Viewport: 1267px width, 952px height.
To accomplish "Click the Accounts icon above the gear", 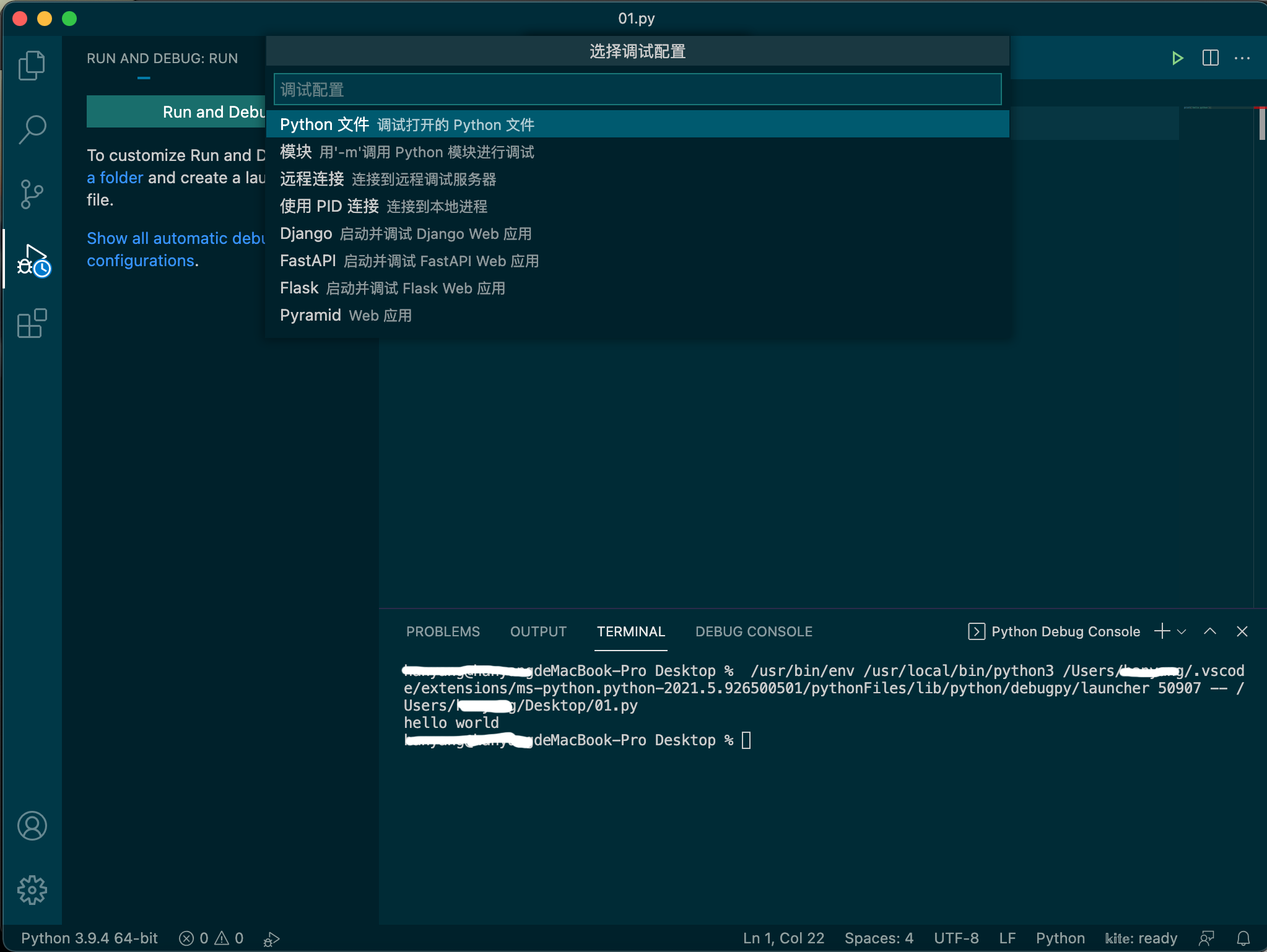I will coord(32,826).
